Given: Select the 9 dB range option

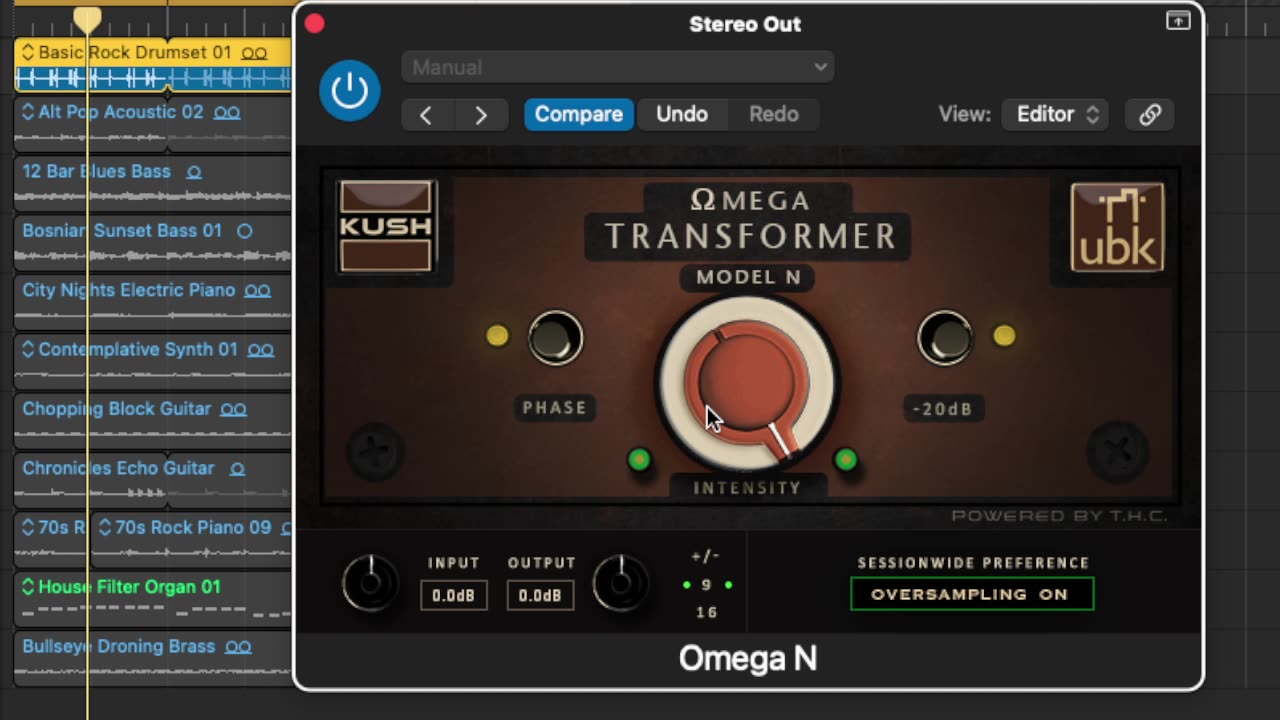Looking at the screenshot, I should pos(706,585).
